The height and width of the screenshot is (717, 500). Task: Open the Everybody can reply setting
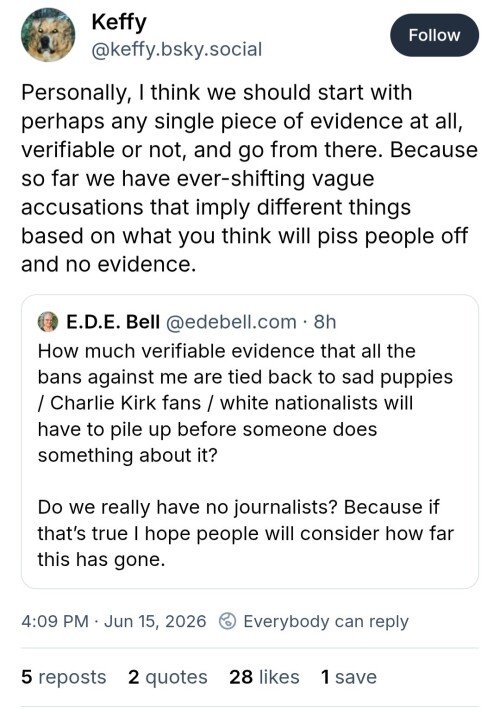[326, 621]
